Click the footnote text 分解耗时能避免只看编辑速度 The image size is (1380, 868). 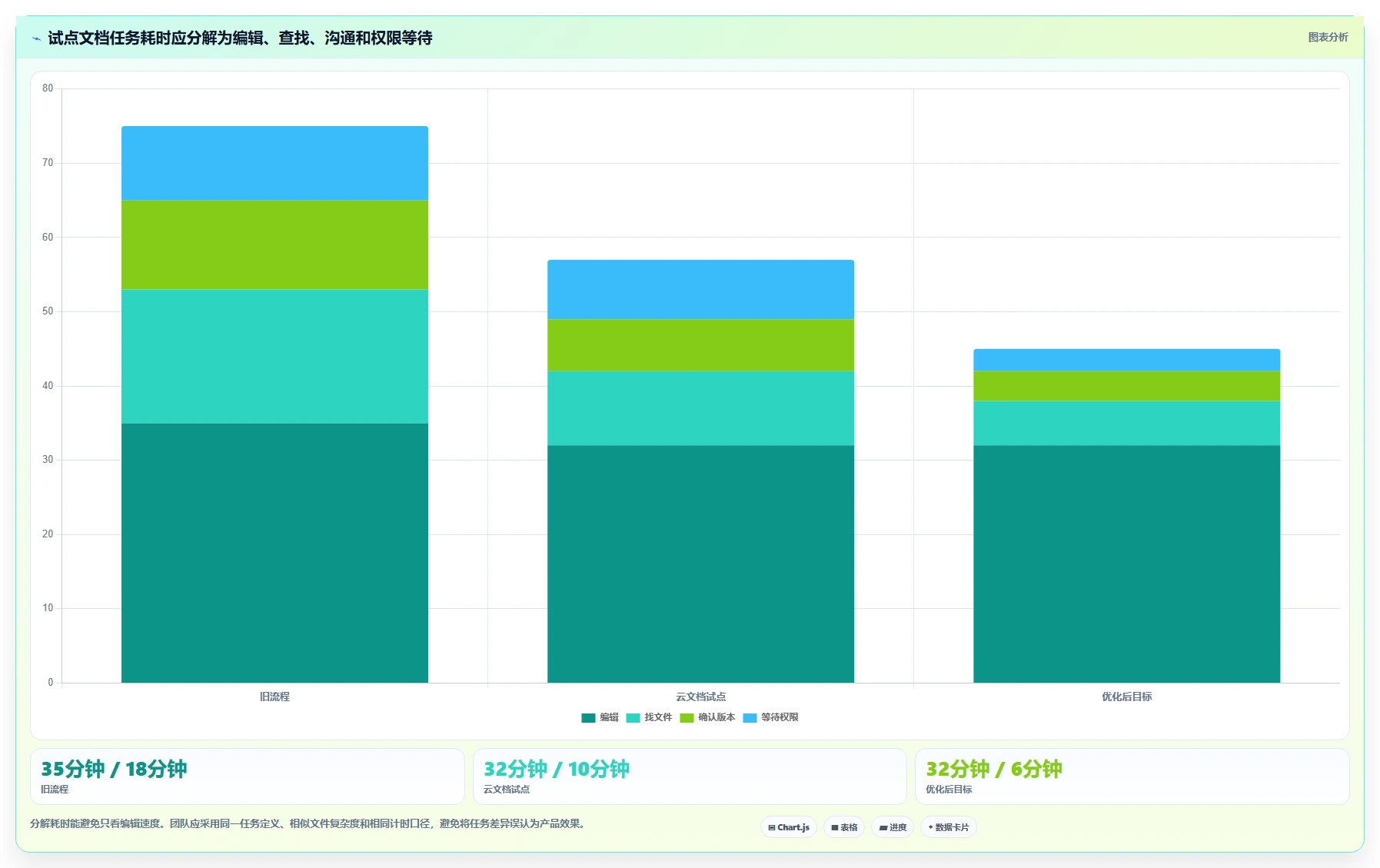pyautogui.click(x=96, y=823)
